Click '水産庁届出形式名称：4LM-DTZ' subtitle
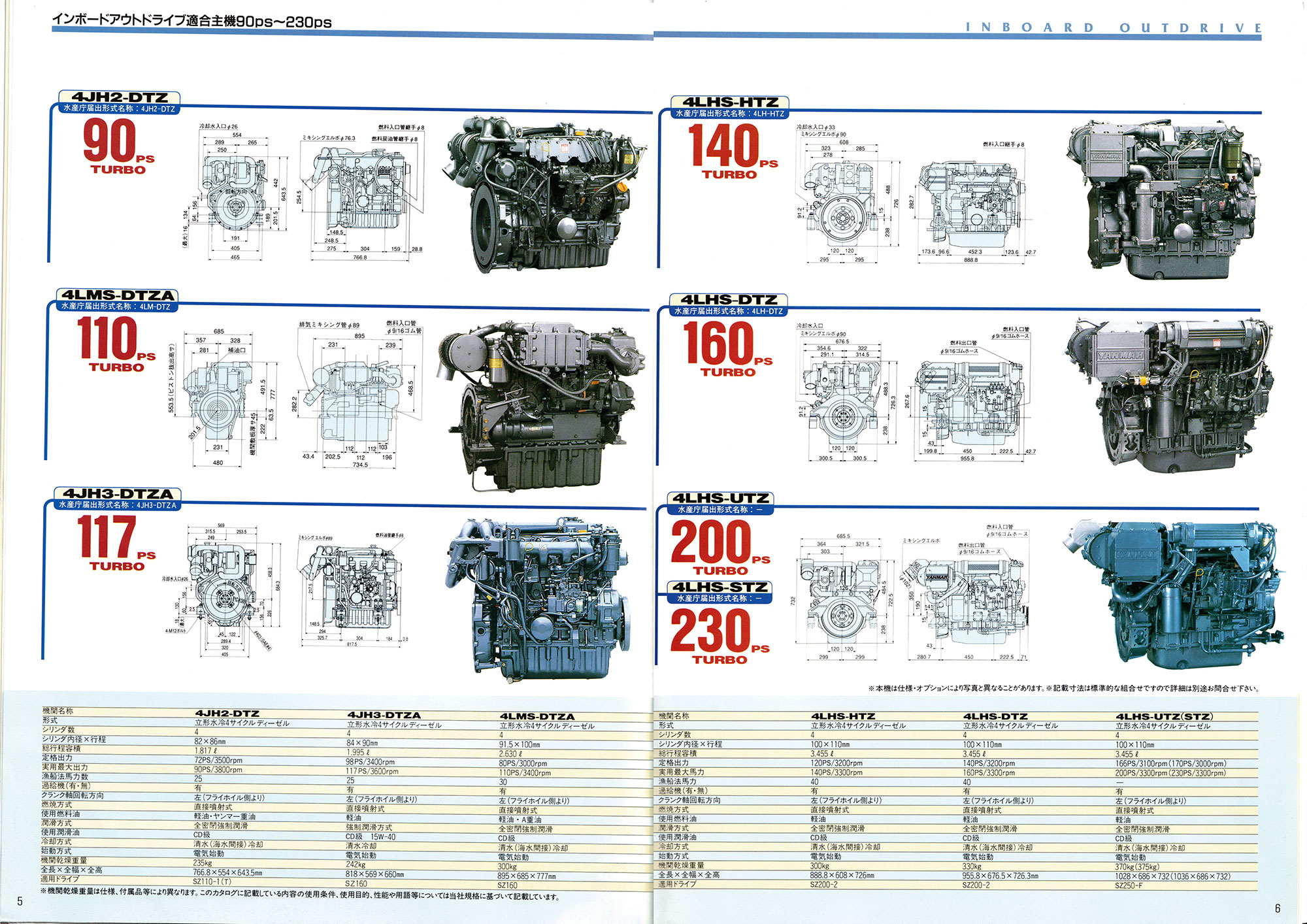Viewport: 1307px width, 924px height. pyautogui.click(x=116, y=306)
